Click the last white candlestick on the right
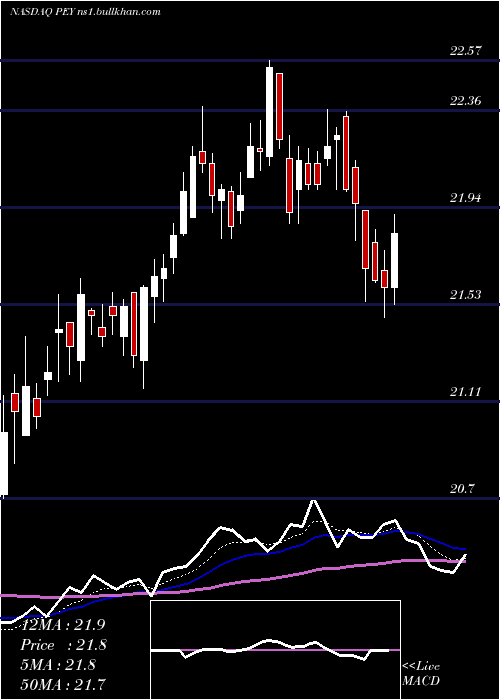Screen dimensions: 500x700 tap(394, 260)
